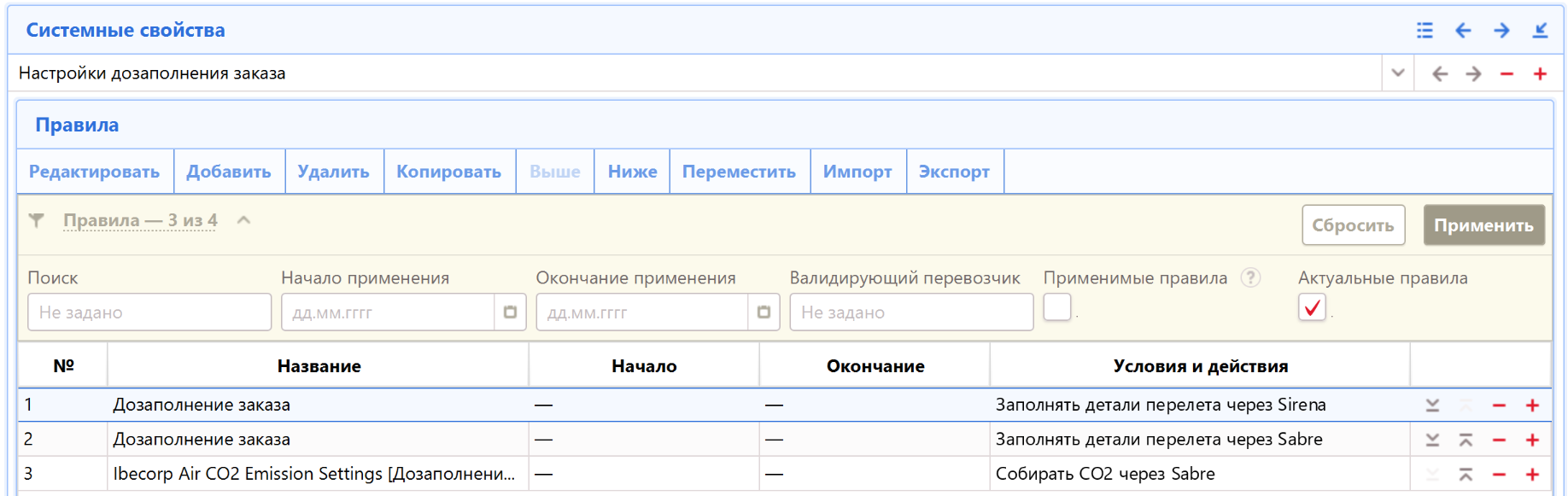Move rule 2 to top with arrow icon
Screen dimensions: 1568x496
tap(1466, 440)
